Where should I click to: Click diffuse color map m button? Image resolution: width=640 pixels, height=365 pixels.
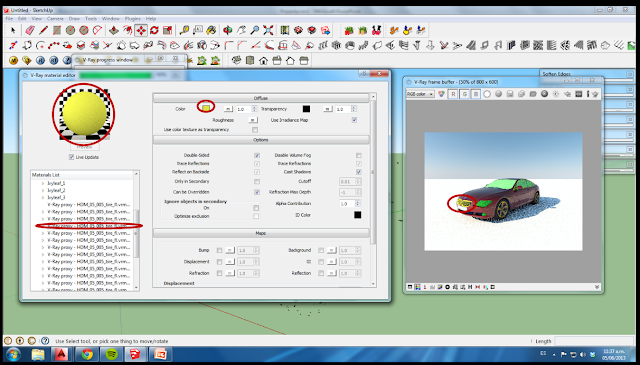(x=228, y=109)
